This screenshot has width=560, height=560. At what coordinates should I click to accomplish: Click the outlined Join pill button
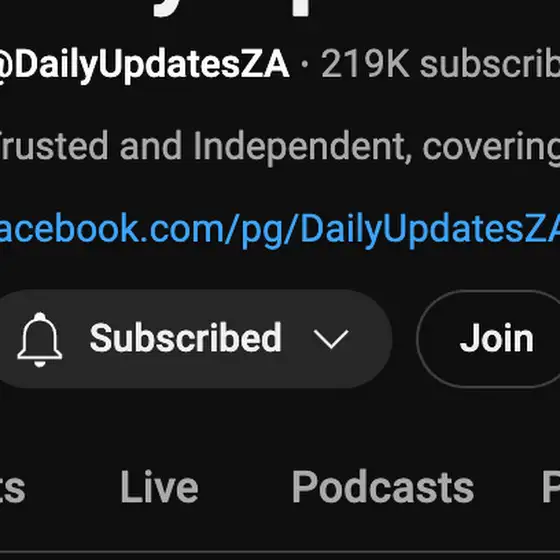coord(496,339)
